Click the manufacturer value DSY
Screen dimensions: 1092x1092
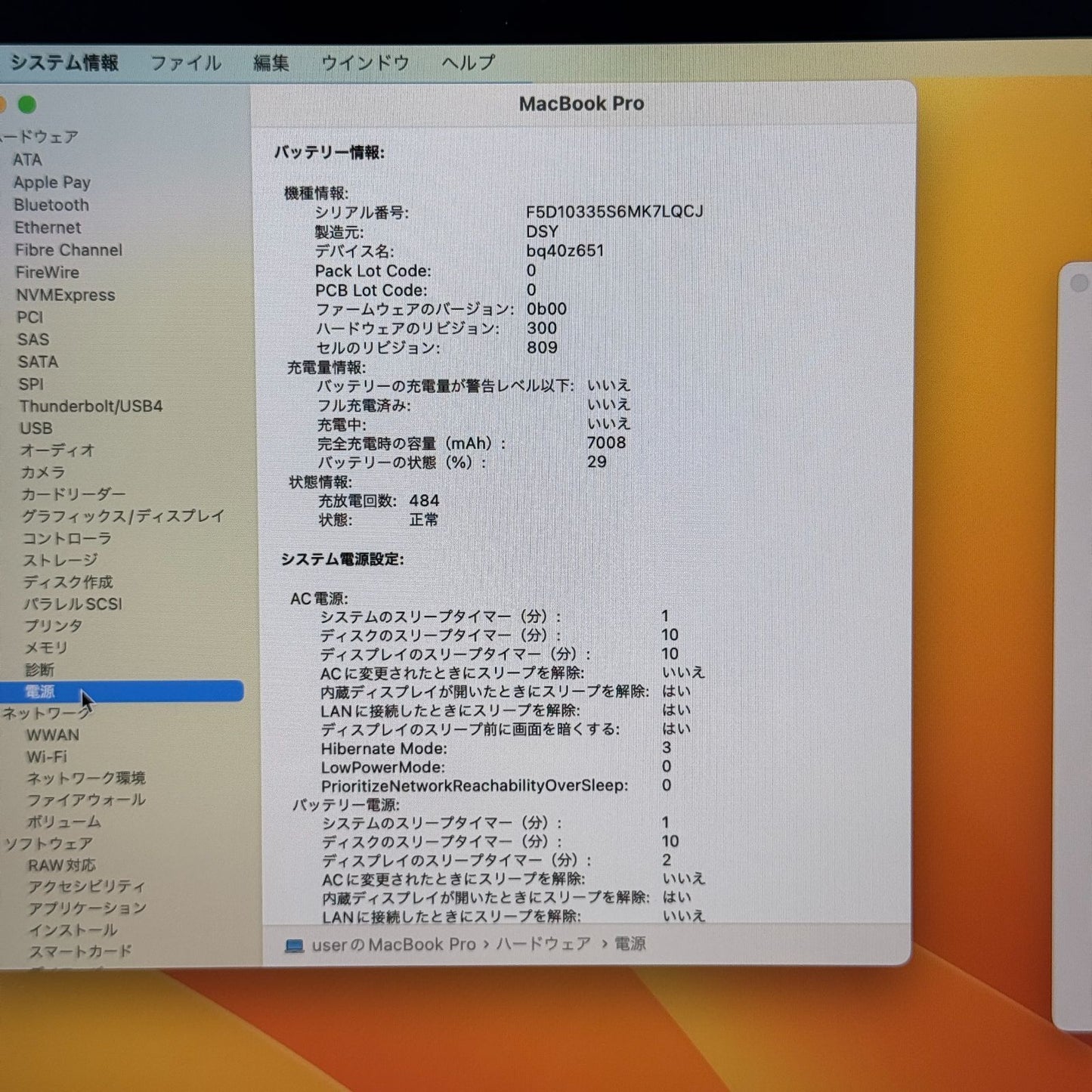coord(542,231)
